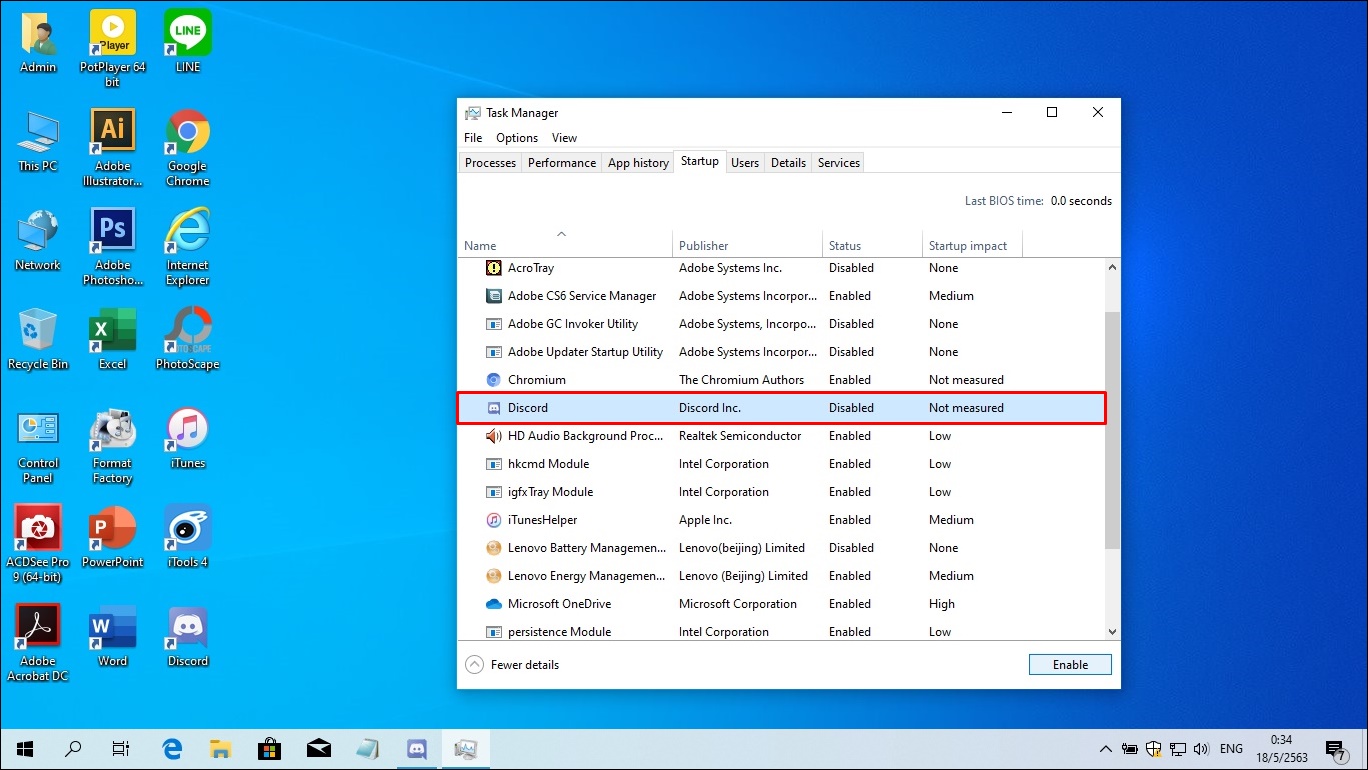Viewport: 1368px width, 770px height.
Task: Click the ENG language indicator
Action: point(1232,749)
